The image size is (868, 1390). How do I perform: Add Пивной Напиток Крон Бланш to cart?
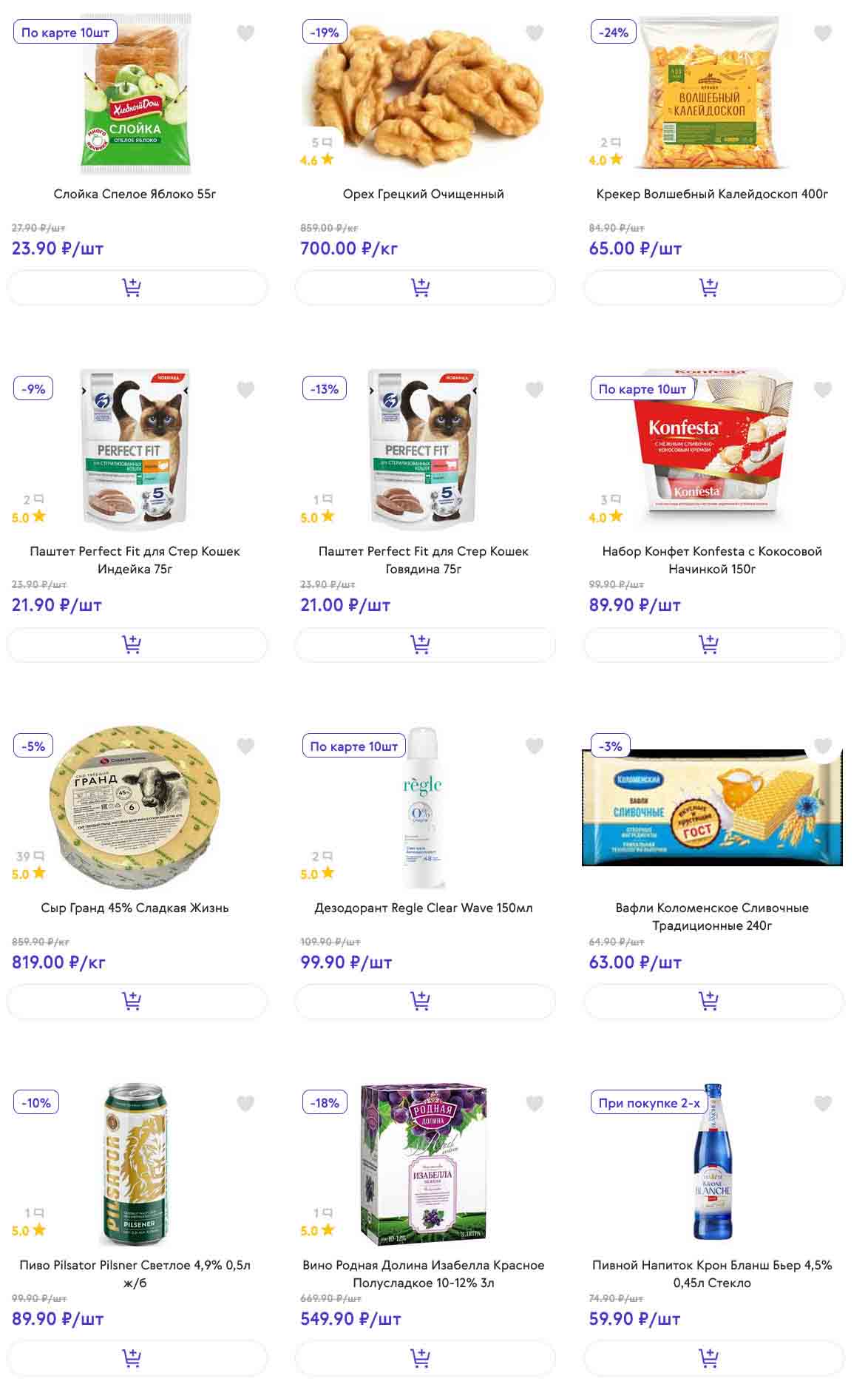coord(713,1357)
